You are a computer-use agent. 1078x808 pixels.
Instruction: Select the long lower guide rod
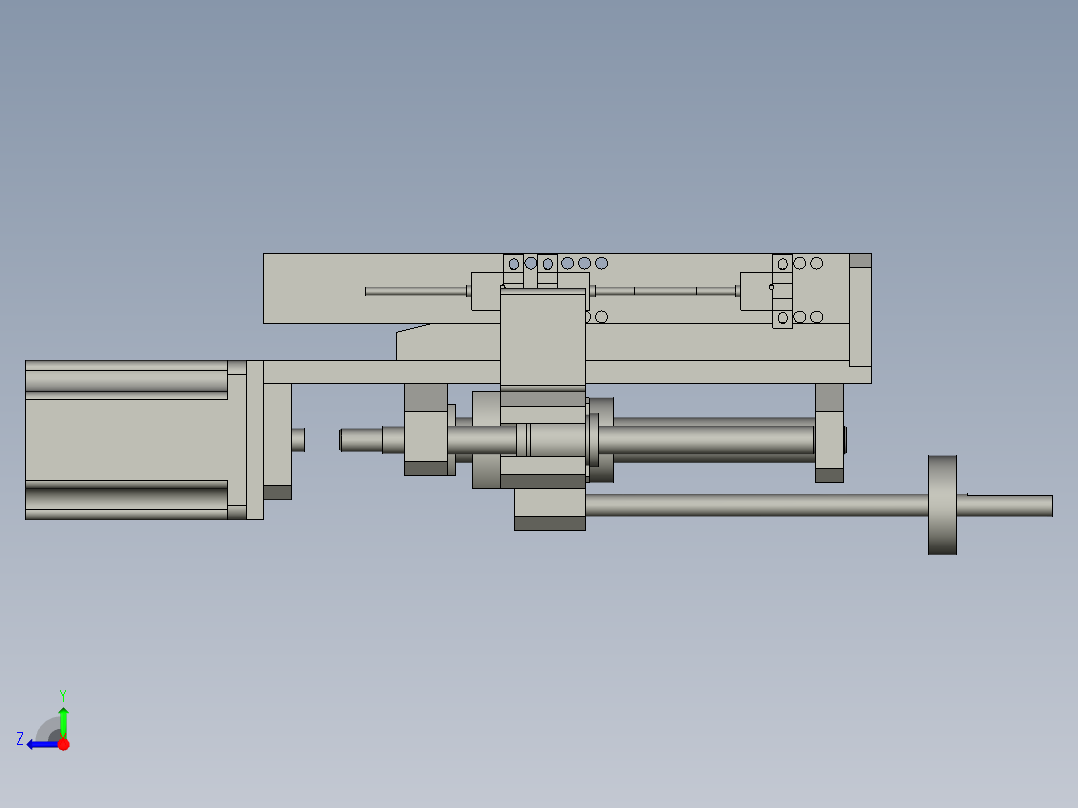point(756,505)
